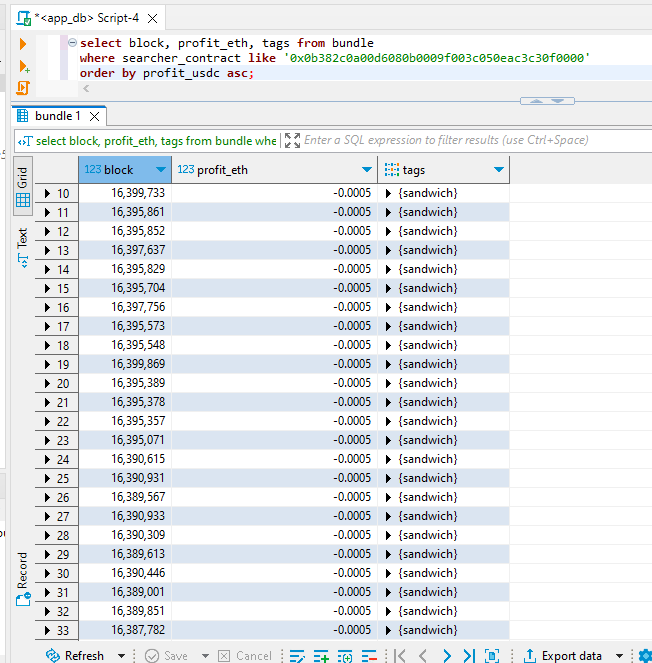Expand the tags array in row 33
This screenshot has height=663, width=652.
click(388, 630)
